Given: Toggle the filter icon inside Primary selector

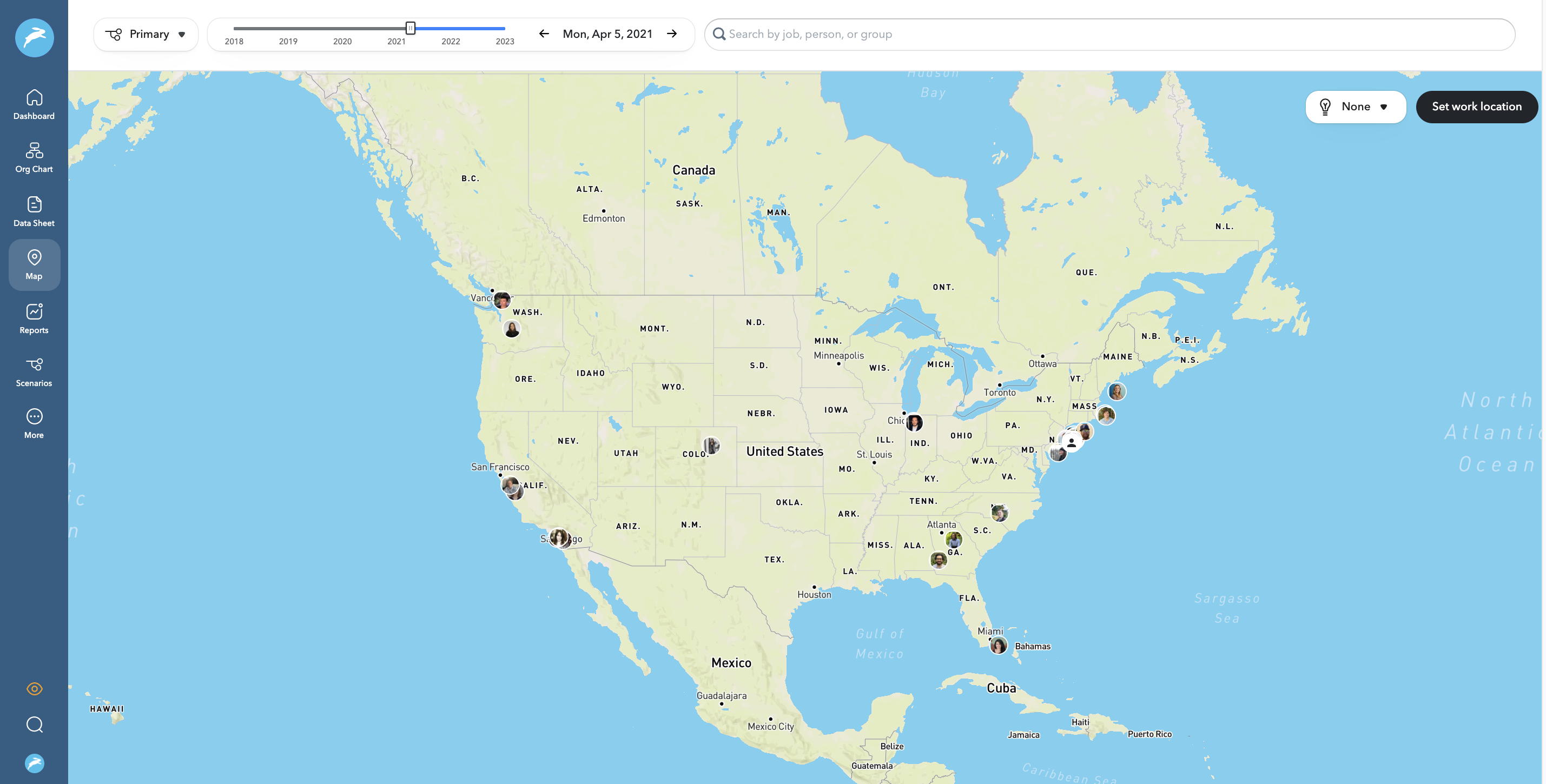Looking at the screenshot, I should click(x=115, y=34).
